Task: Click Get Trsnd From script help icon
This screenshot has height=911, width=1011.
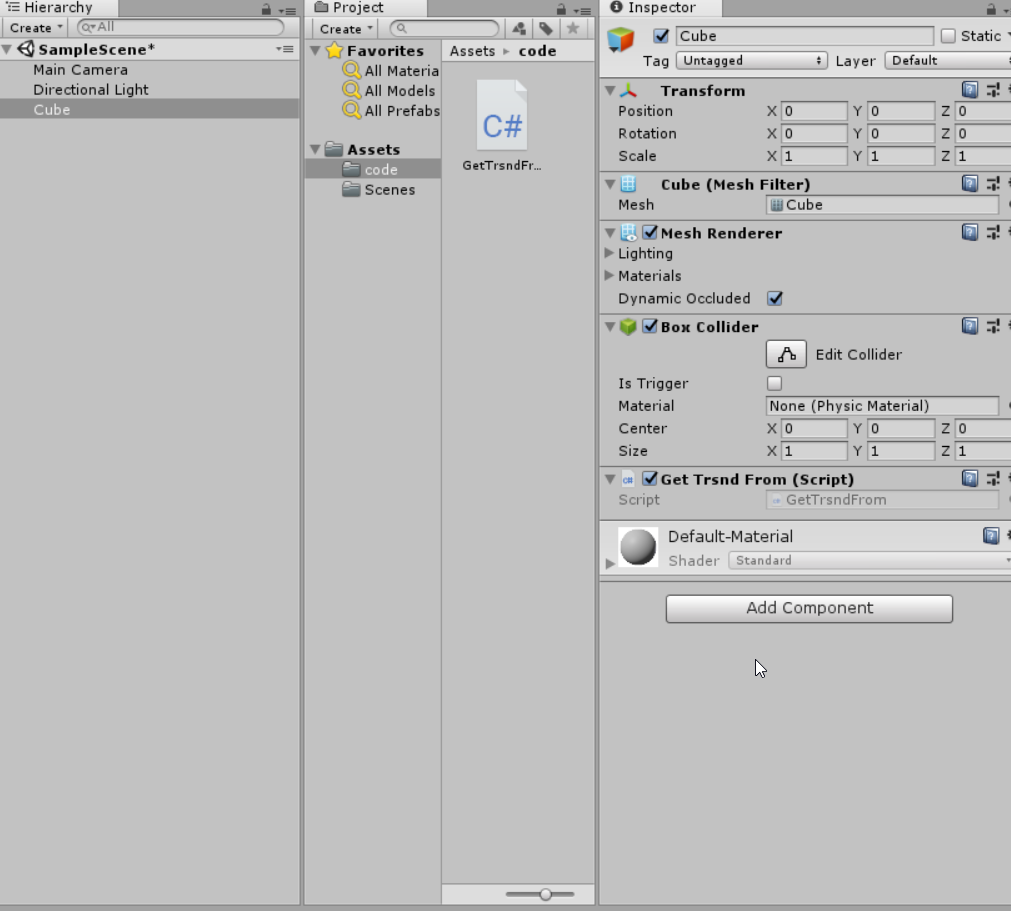Action: tap(970, 478)
